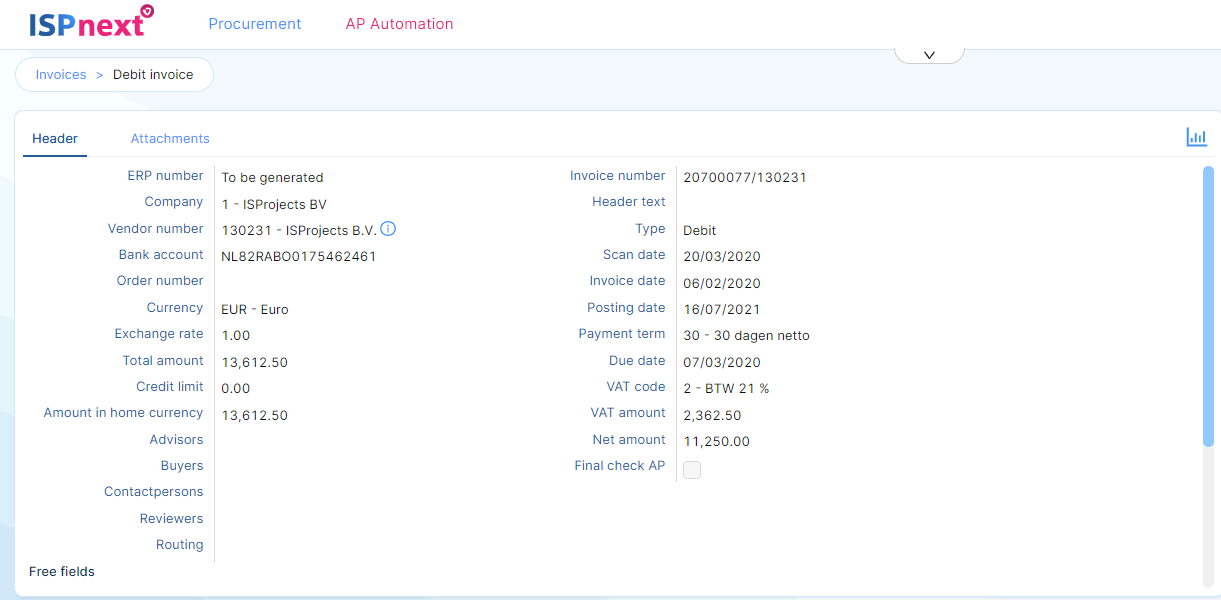Click the bank account NL82RABO0175462461 value
This screenshot has width=1221, height=600.
pos(299,256)
